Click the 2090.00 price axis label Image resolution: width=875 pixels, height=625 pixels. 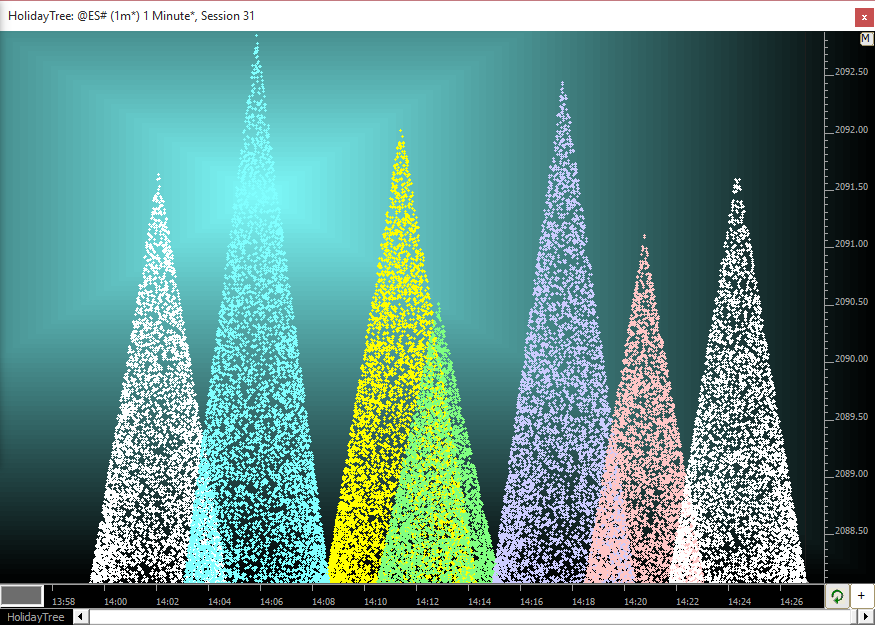(851, 359)
